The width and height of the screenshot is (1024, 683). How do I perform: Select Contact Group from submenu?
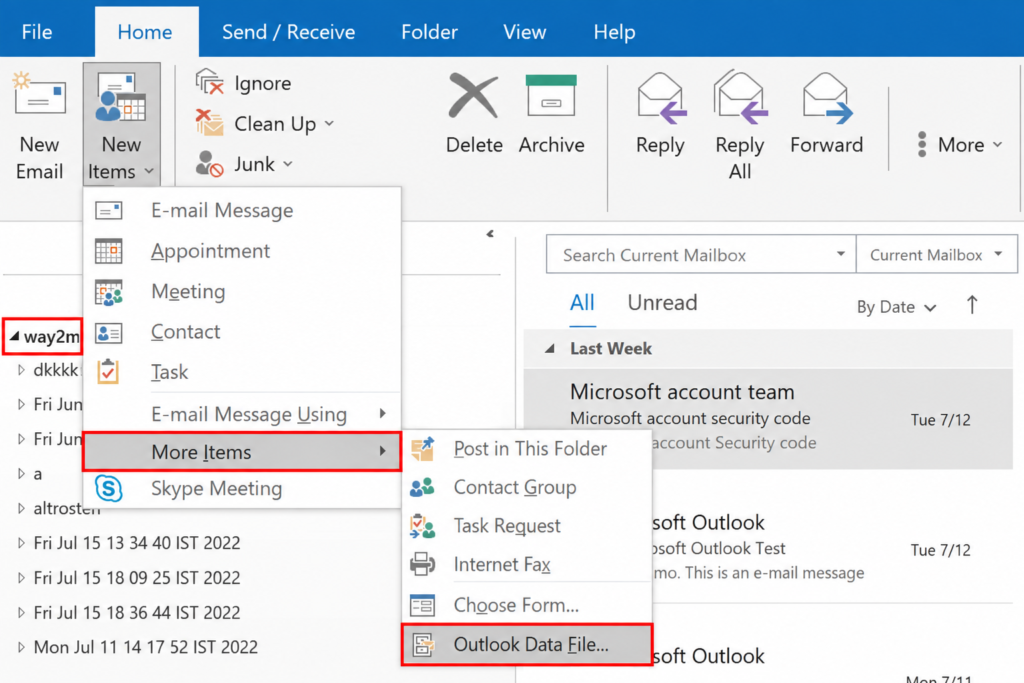pyautogui.click(x=527, y=487)
